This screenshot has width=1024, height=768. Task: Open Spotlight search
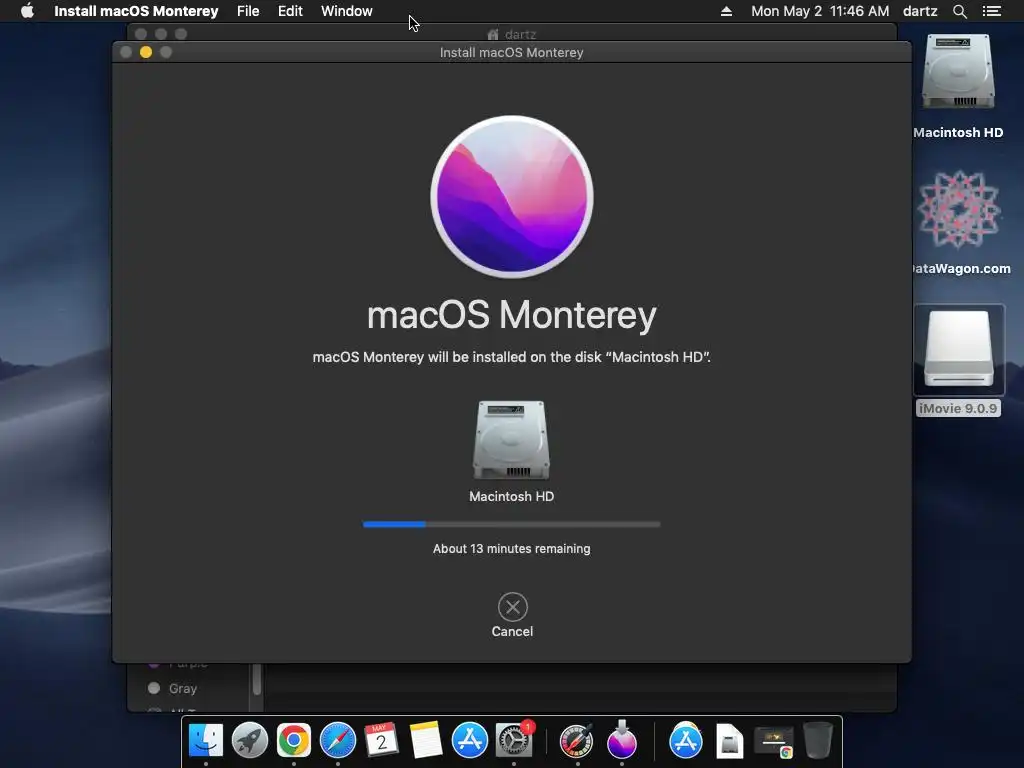(x=959, y=11)
